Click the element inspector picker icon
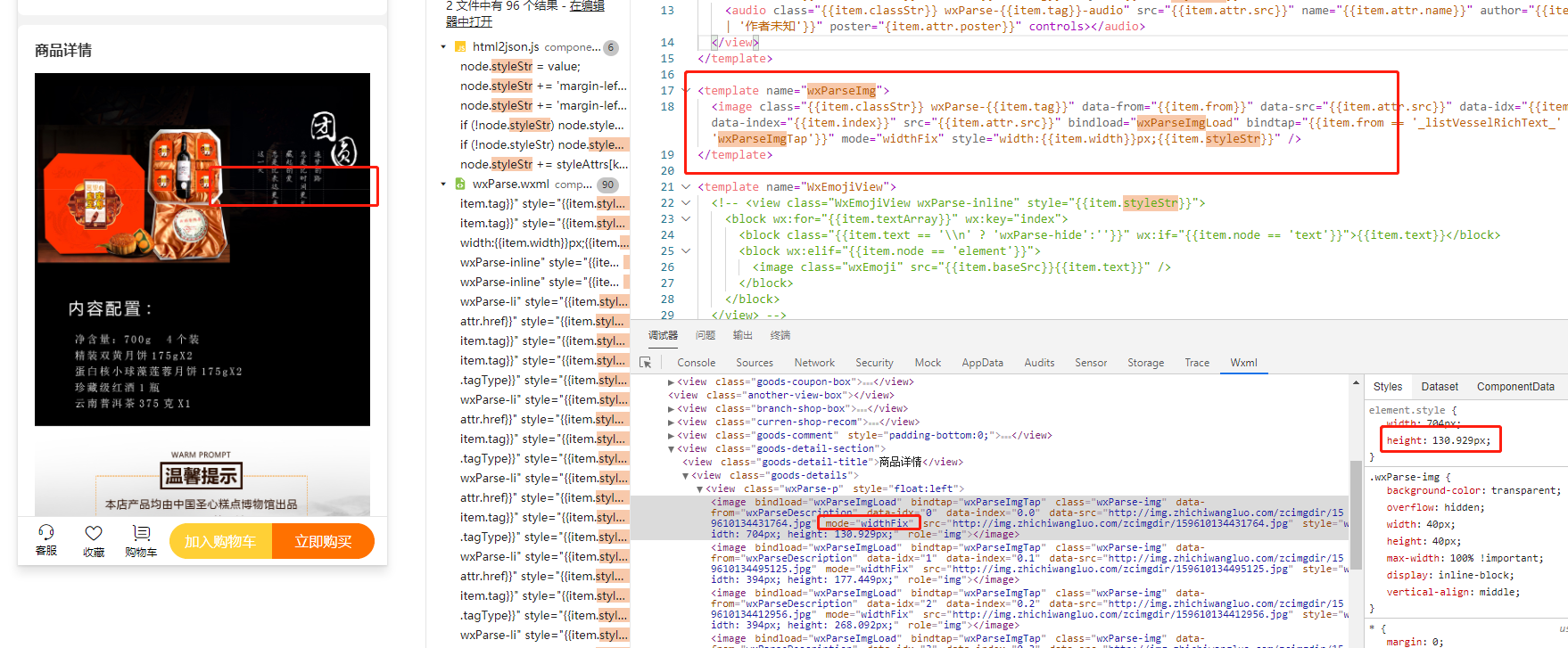The width and height of the screenshot is (1568, 648). (645, 363)
